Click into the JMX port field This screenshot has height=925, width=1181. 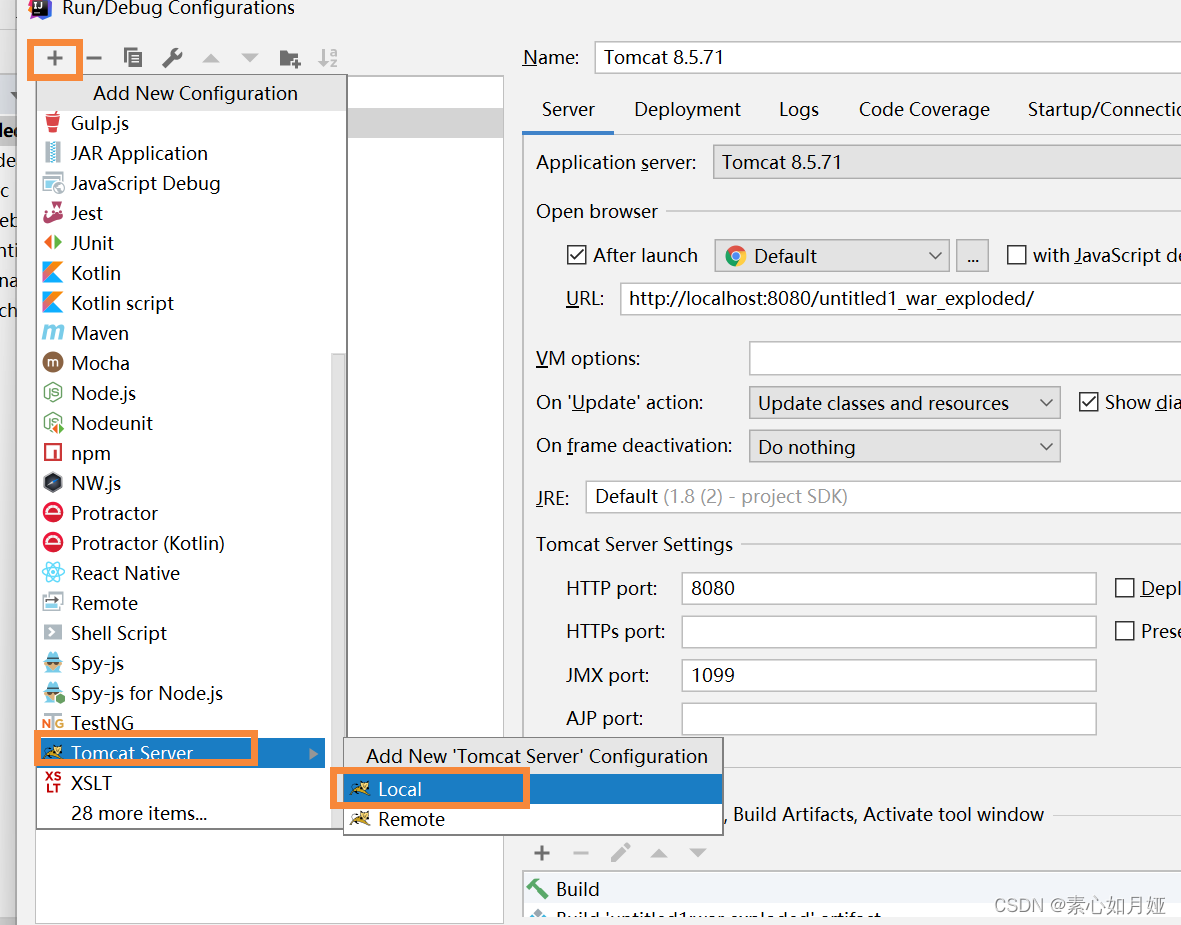coord(889,676)
